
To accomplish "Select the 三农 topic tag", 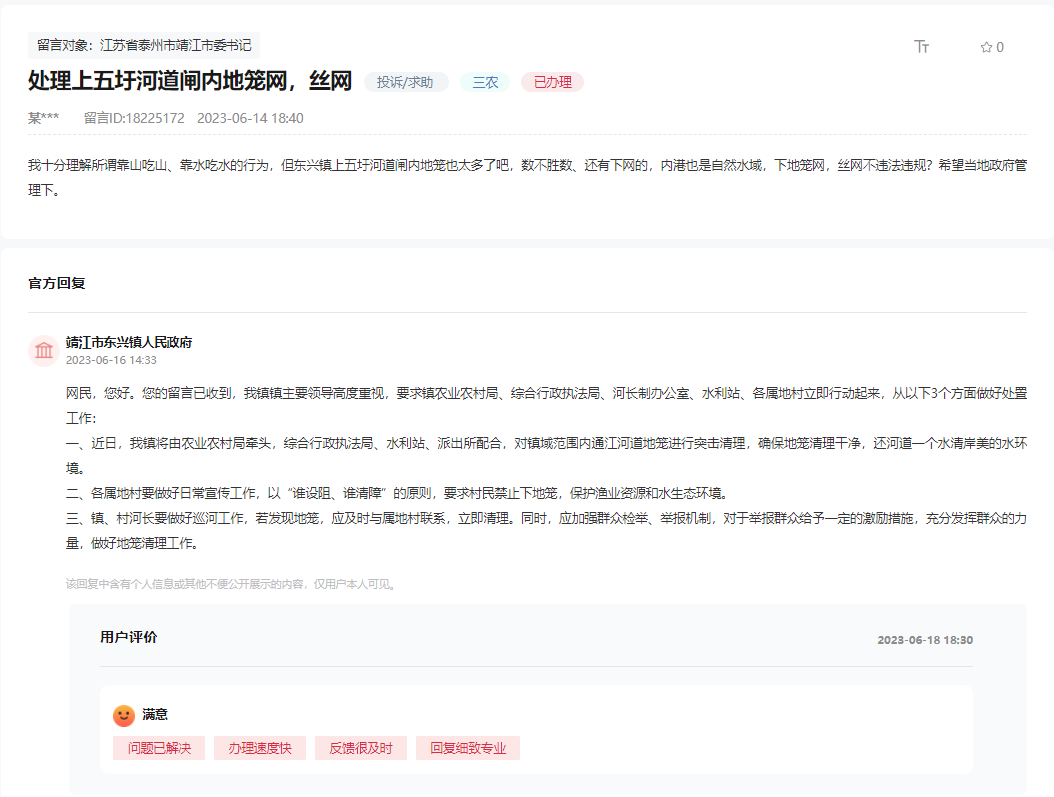I will [484, 82].
